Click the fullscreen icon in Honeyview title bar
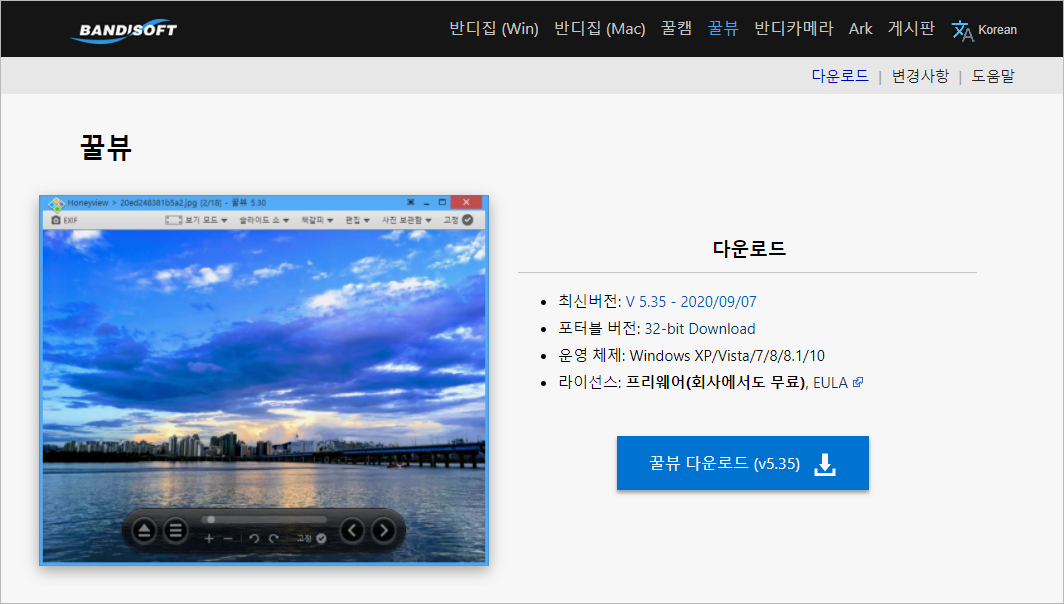 [411, 202]
